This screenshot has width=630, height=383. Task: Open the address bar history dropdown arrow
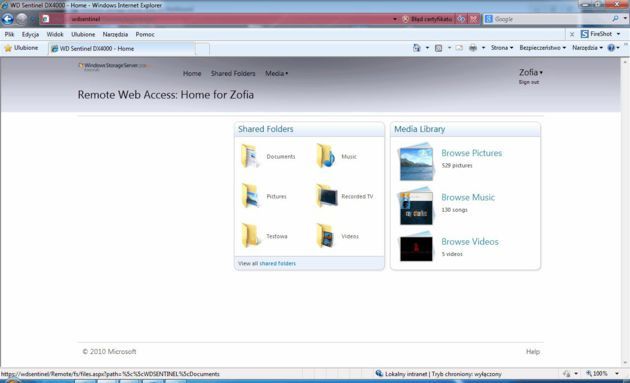[395, 19]
